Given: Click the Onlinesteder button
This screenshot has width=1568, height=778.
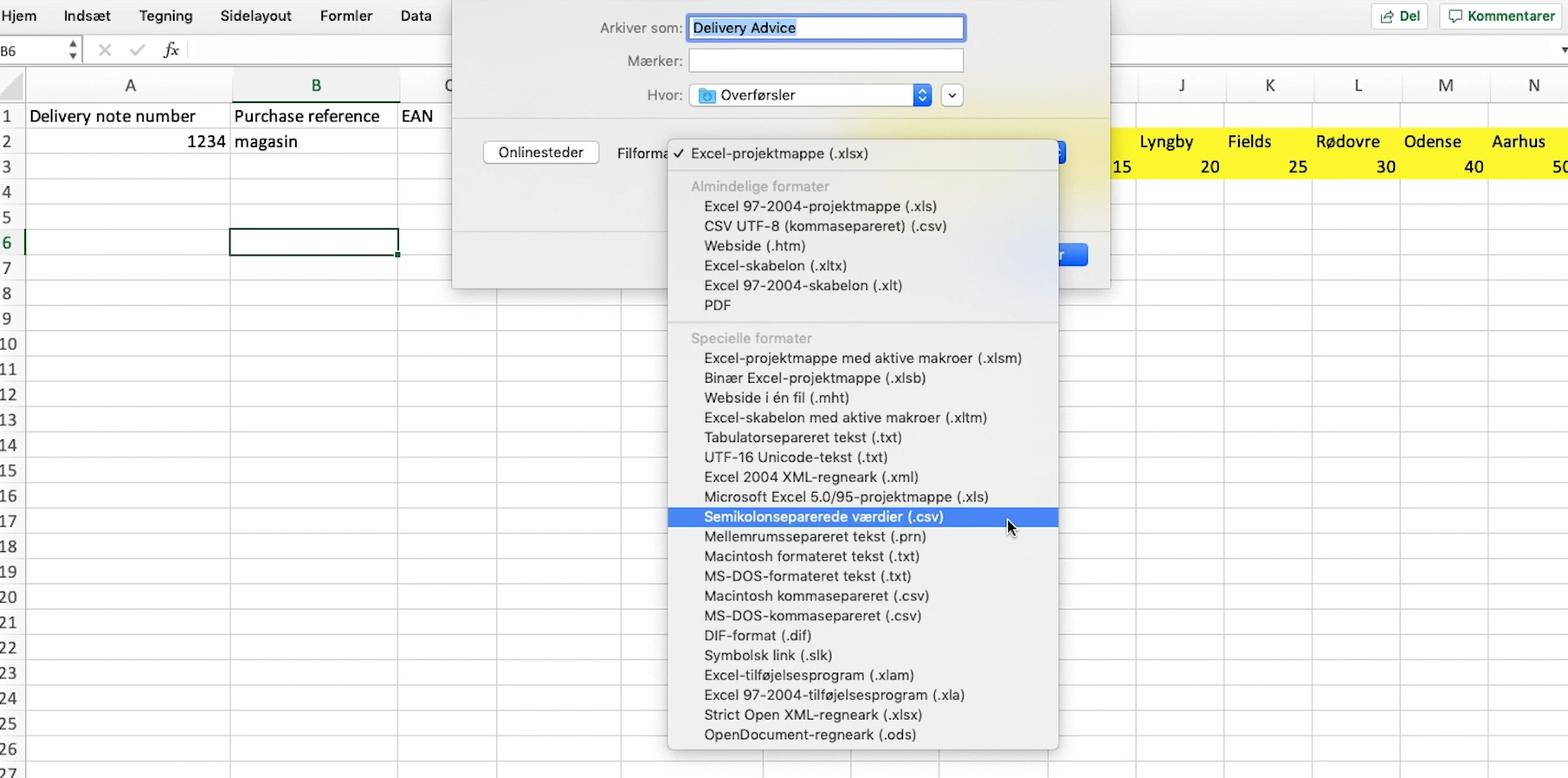Looking at the screenshot, I should pyautogui.click(x=540, y=152).
